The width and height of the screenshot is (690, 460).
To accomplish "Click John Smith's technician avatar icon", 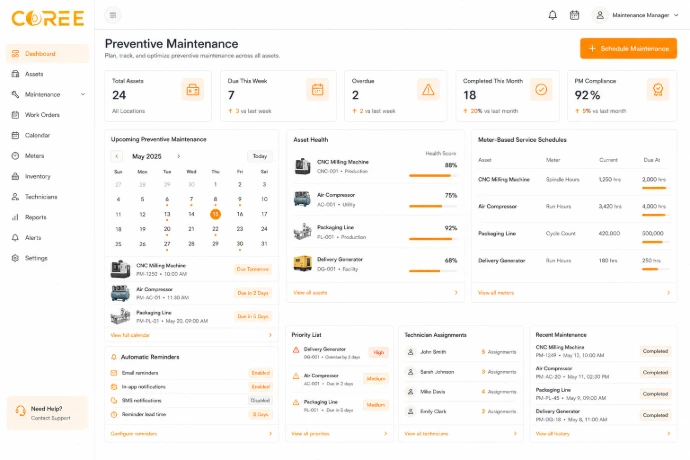I will (410, 352).
